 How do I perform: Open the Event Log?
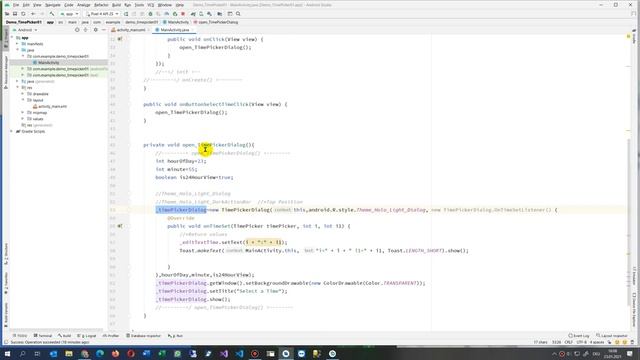[579, 336]
